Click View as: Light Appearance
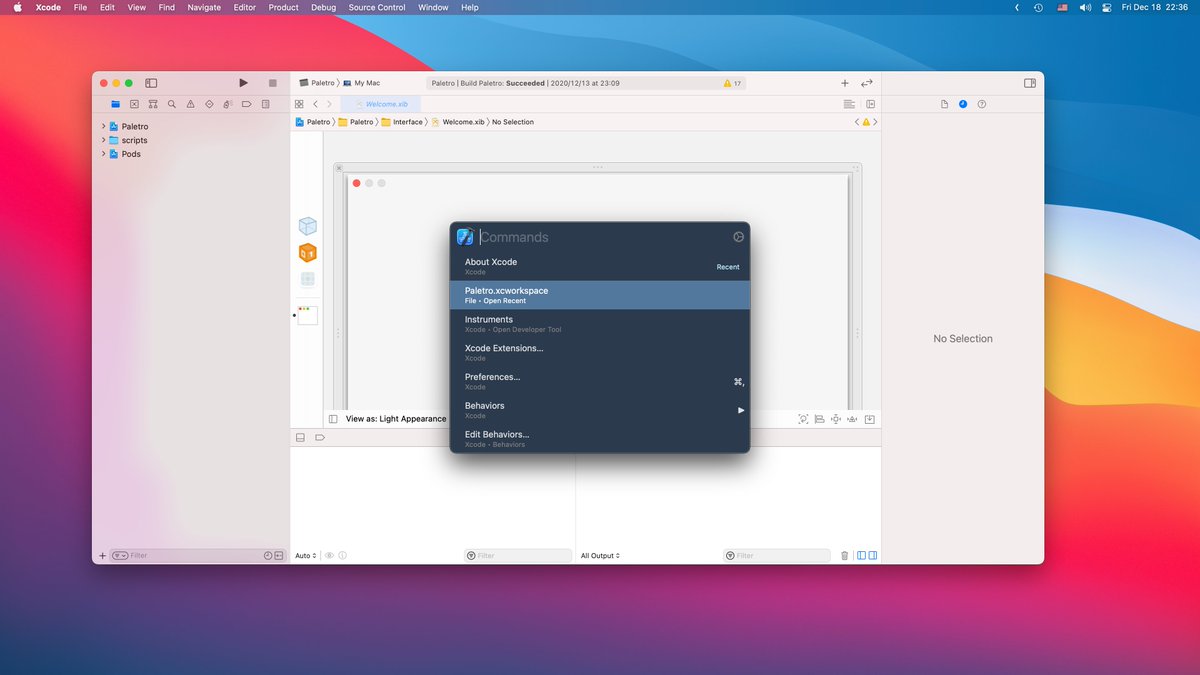This screenshot has height=675, width=1200. pos(396,419)
